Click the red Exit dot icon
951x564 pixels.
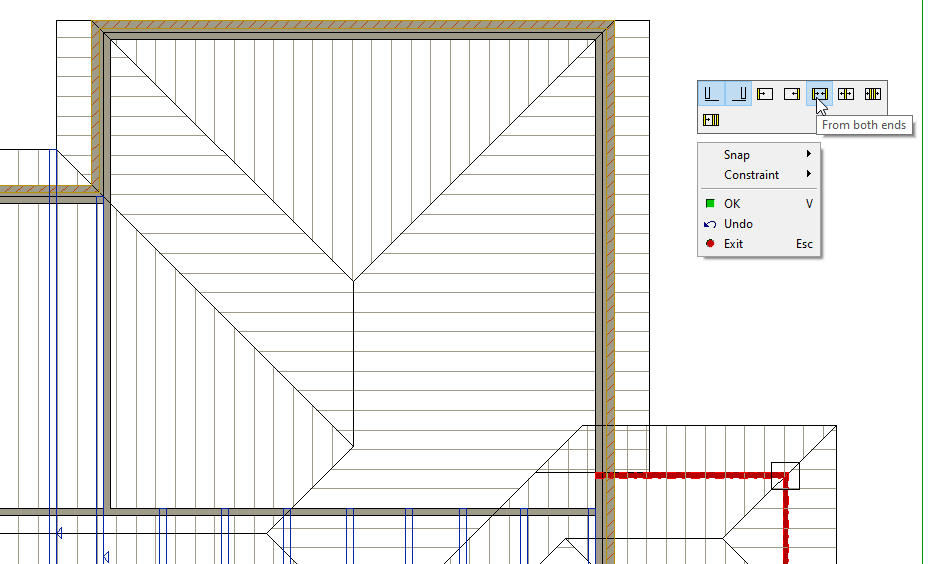(710, 244)
